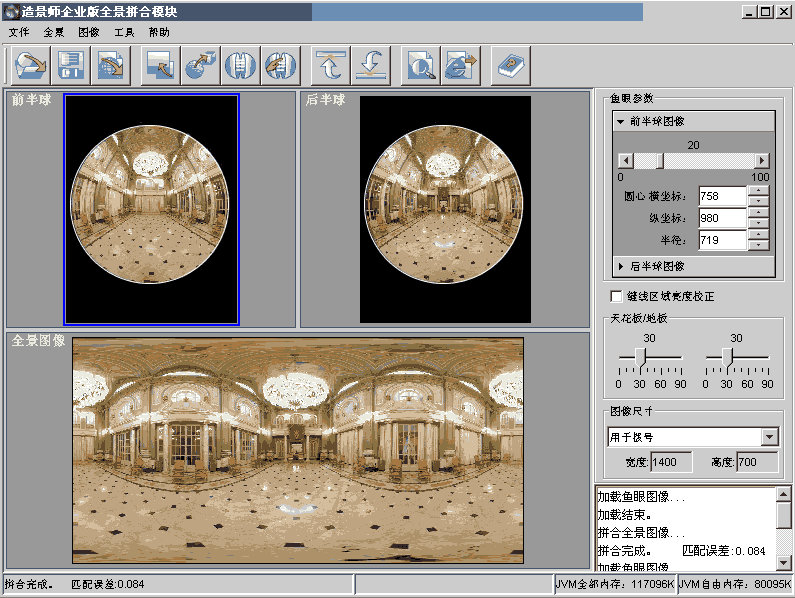
Task: Click the automatic stitch sphere icon
Action: click(x=240, y=65)
